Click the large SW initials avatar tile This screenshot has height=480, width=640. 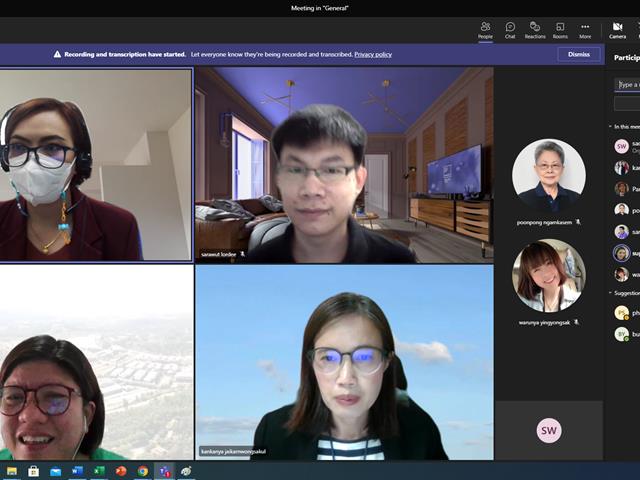coord(549,430)
